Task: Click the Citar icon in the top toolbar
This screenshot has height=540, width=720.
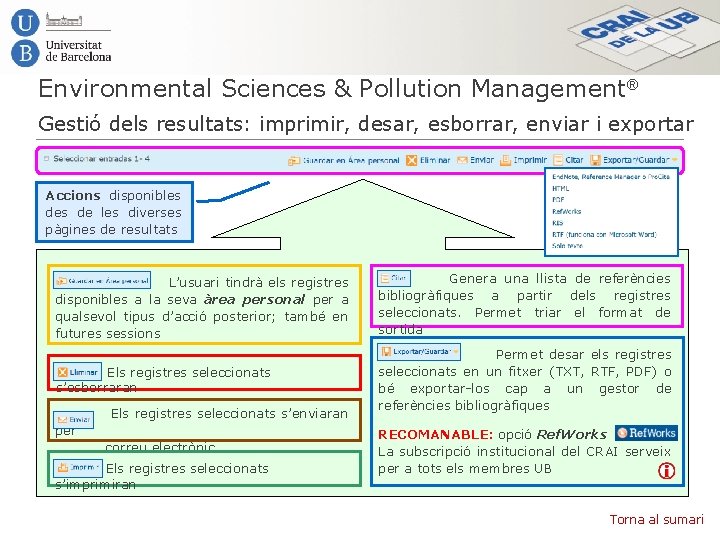Action: tap(558, 160)
